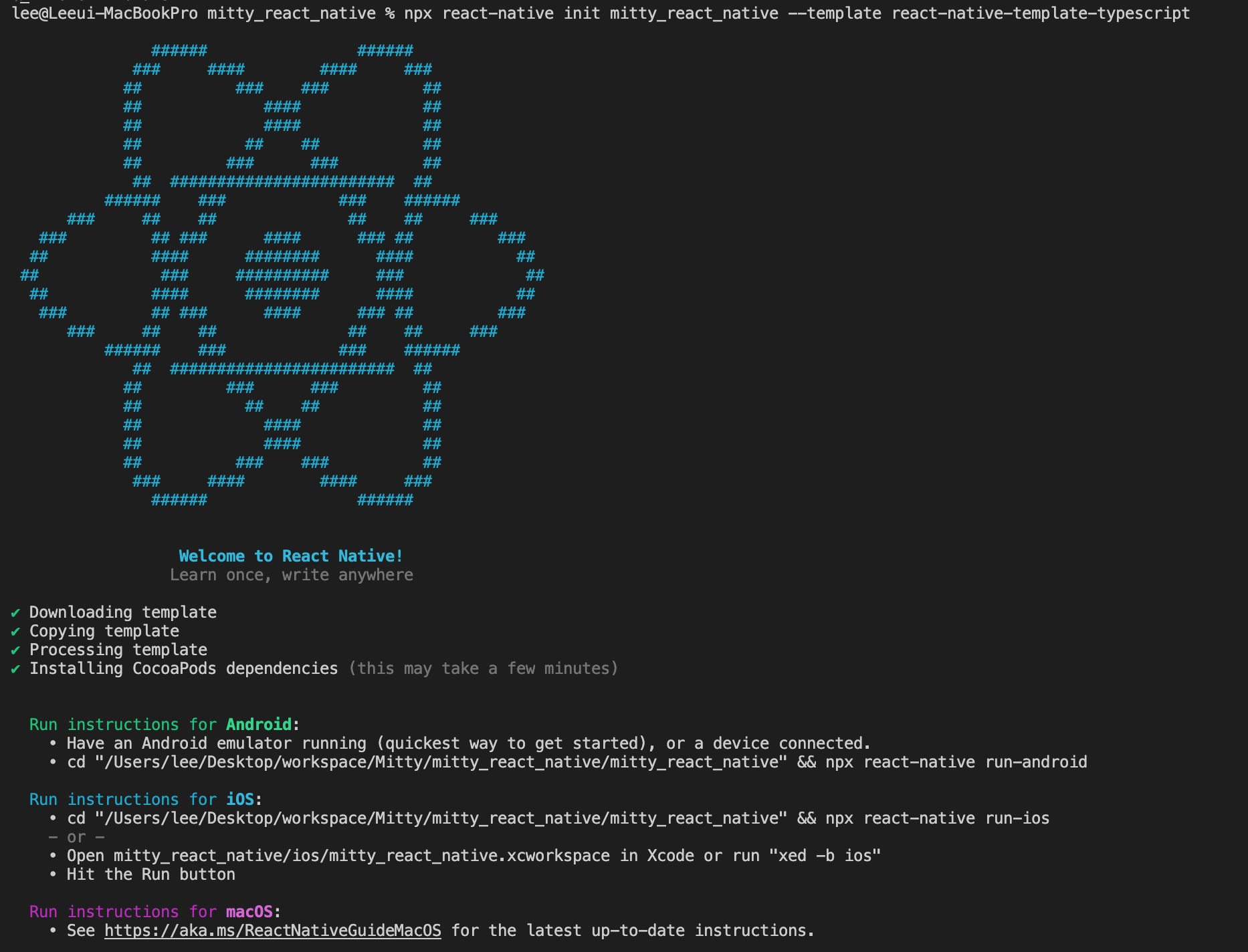This screenshot has height=952, width=1248.
Task: Open the aka.ms ReactNativeGuideMacOS link
Action: (273, 931)
